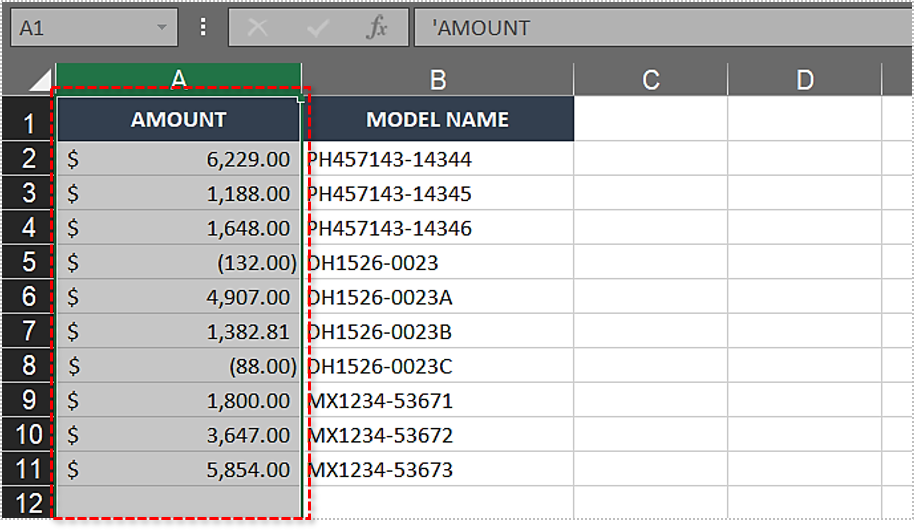This screenshot has height=532, width=914.
Task: Select row 12 header
Action: (27, 502)
